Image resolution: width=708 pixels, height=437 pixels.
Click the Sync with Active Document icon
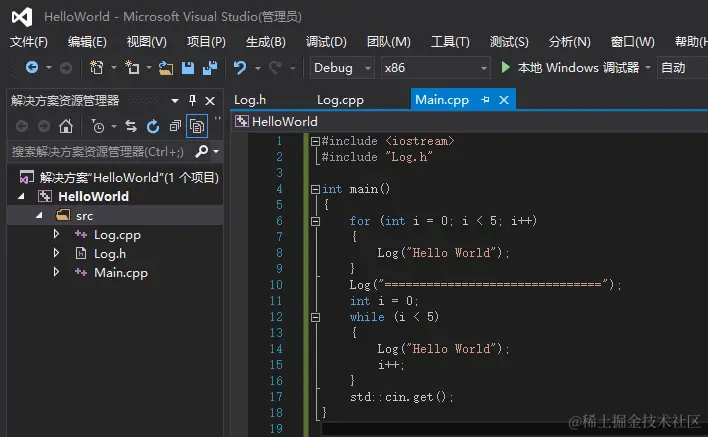(131, 126)
